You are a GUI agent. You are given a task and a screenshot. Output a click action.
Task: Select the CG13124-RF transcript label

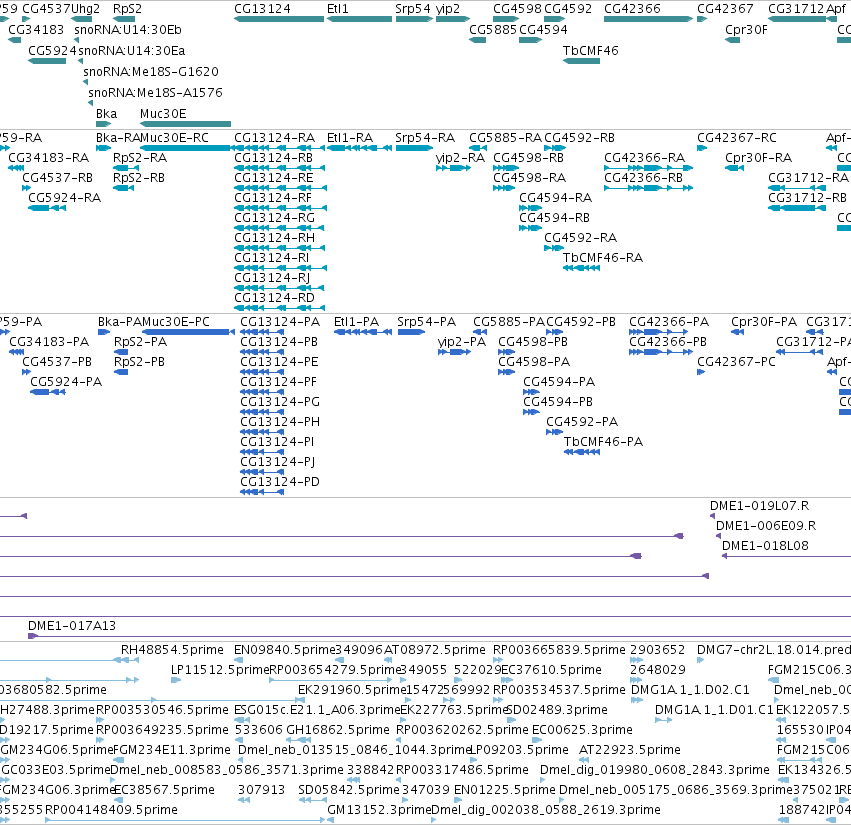(273, 198)
